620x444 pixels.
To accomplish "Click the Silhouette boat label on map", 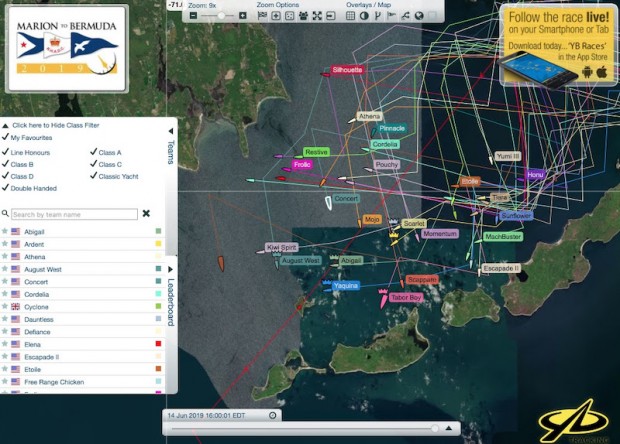I will click(x=347, y=70).
